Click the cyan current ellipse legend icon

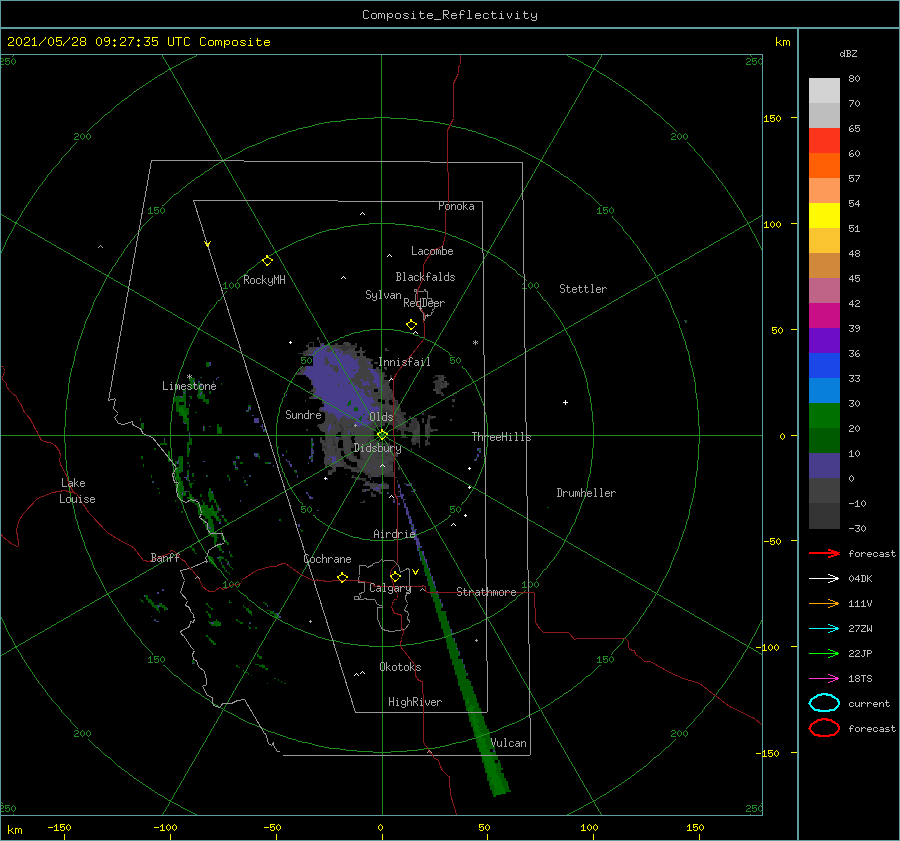click(x=824, y=703)
